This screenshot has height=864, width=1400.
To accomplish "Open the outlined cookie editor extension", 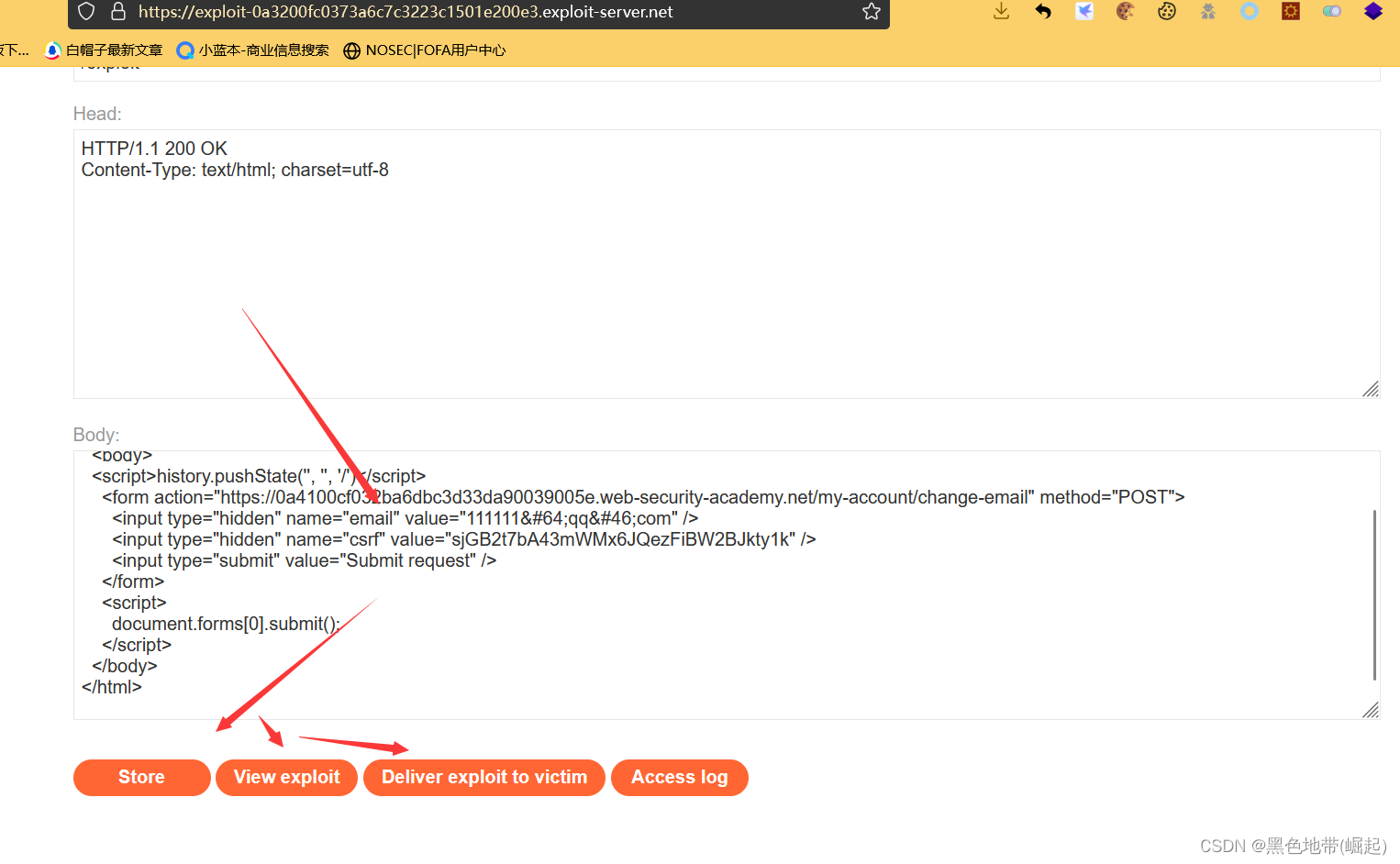I will click(1167, 11).
